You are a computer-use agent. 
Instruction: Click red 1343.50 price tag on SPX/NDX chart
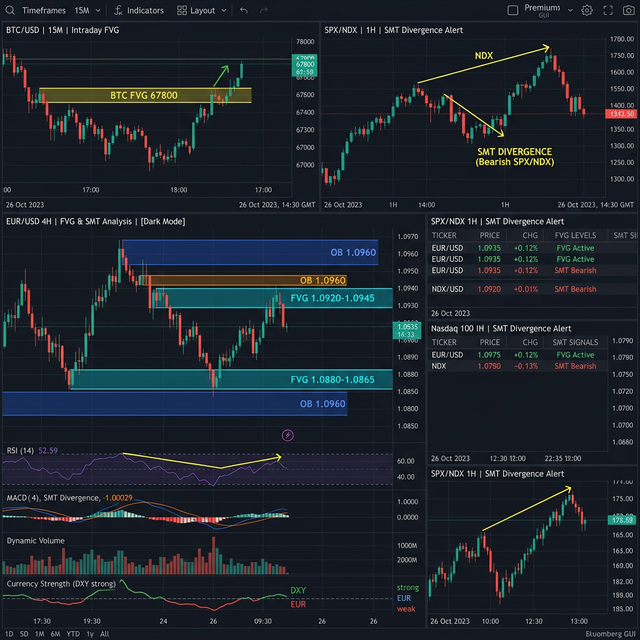coord(621,113)
